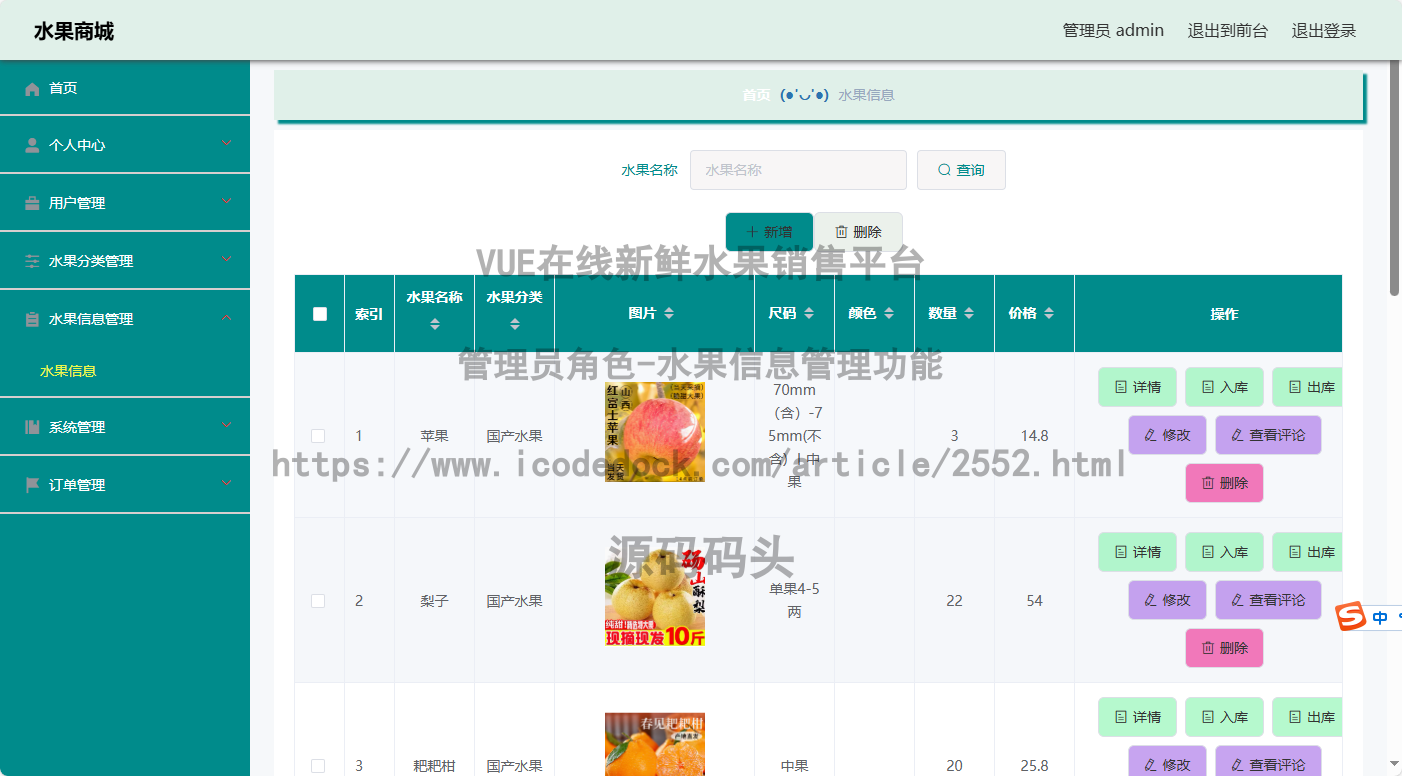Open 详情 for the 耙耙柑 row
1402x776 pixels.
(1137, 717)
